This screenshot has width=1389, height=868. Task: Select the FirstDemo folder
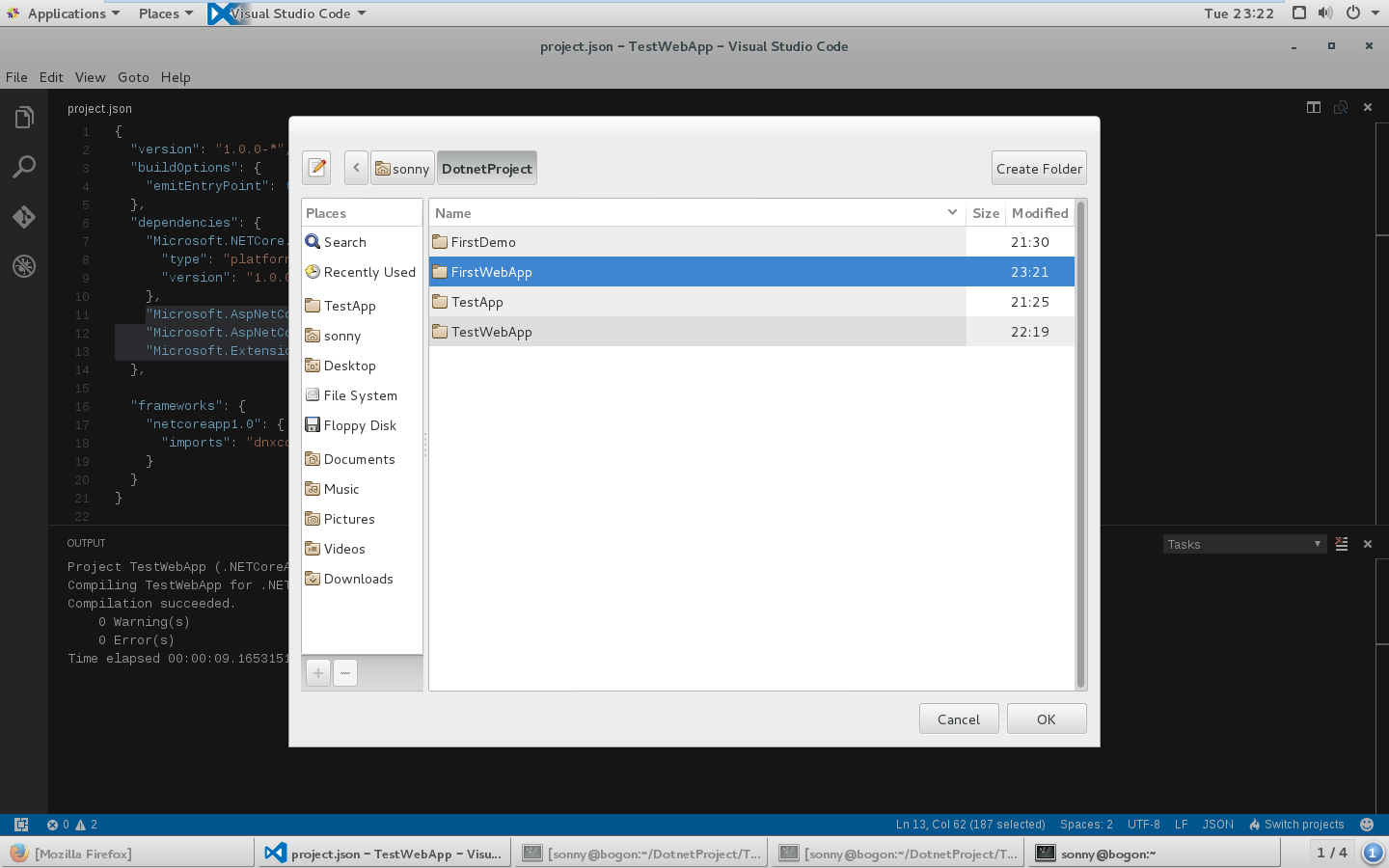click(751, 242)
